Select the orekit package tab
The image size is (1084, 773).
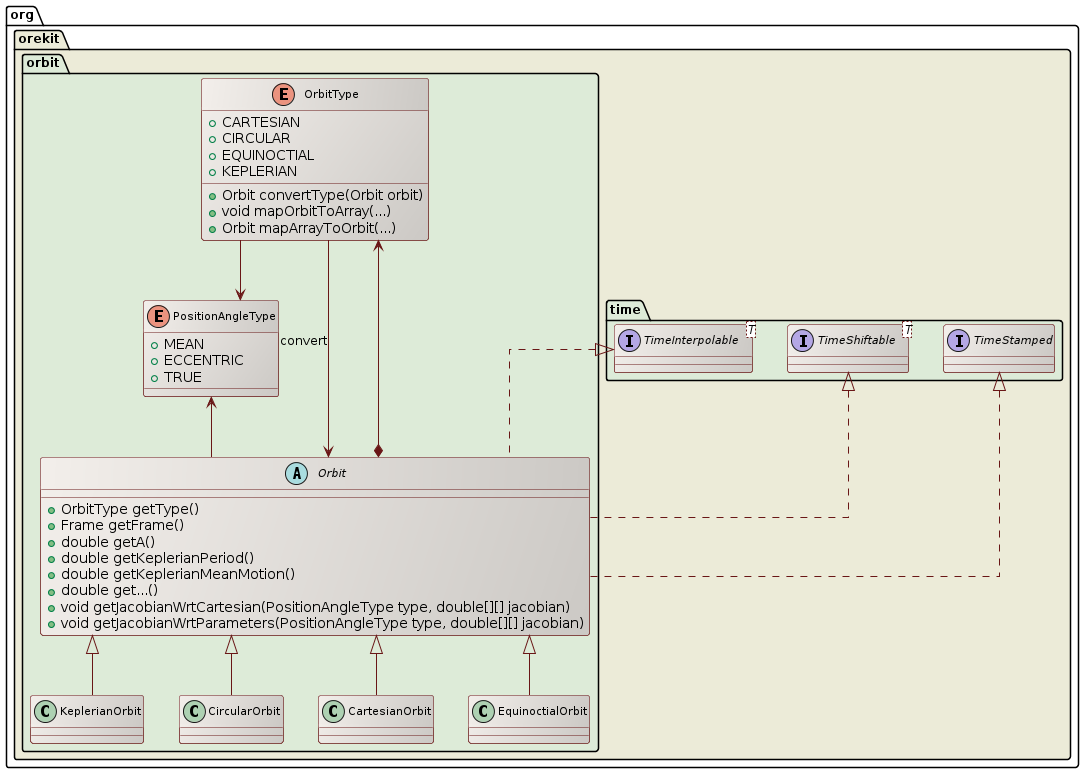(38, 39)
